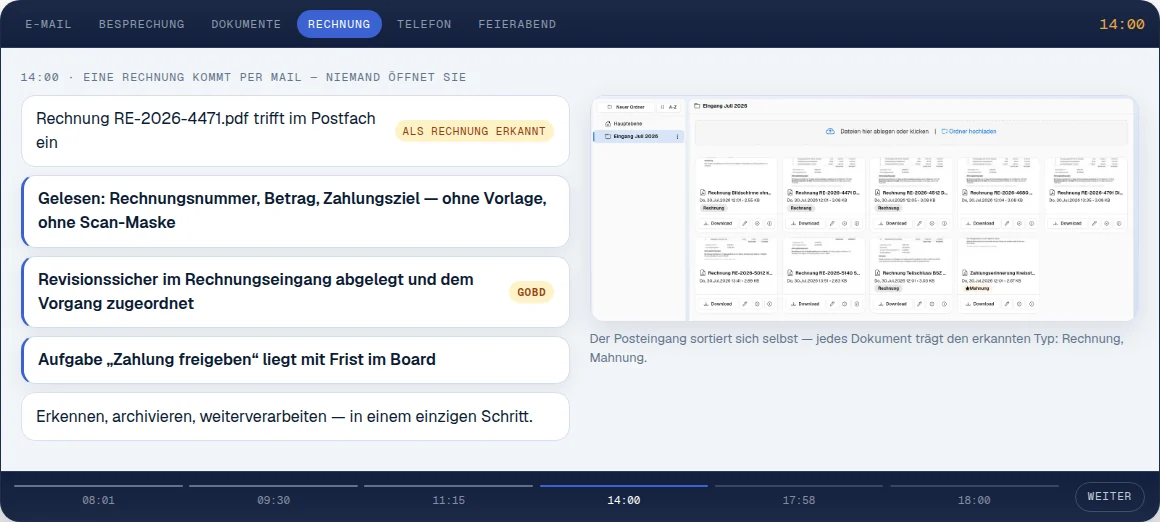
Task: Download the 'Rechnung Bildschirme' file
Action: pos(718,223)
